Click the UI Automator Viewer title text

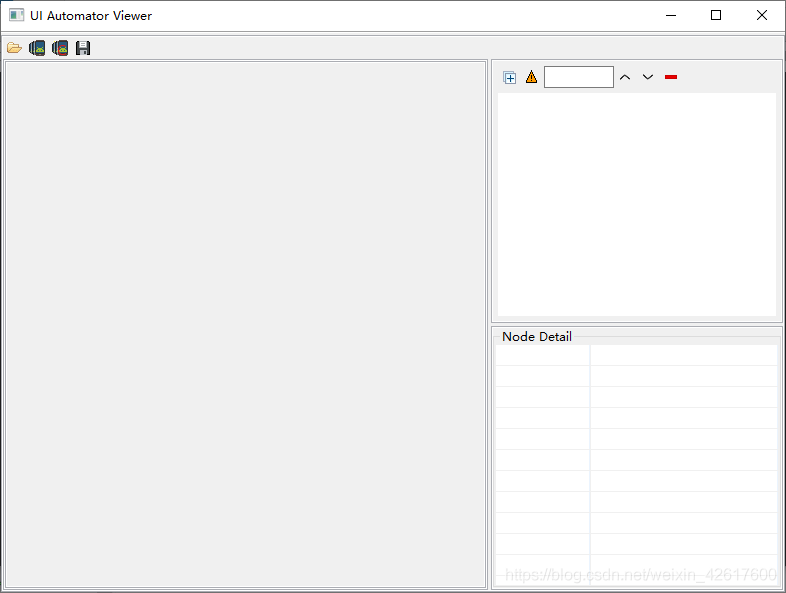tap(91, 16)
